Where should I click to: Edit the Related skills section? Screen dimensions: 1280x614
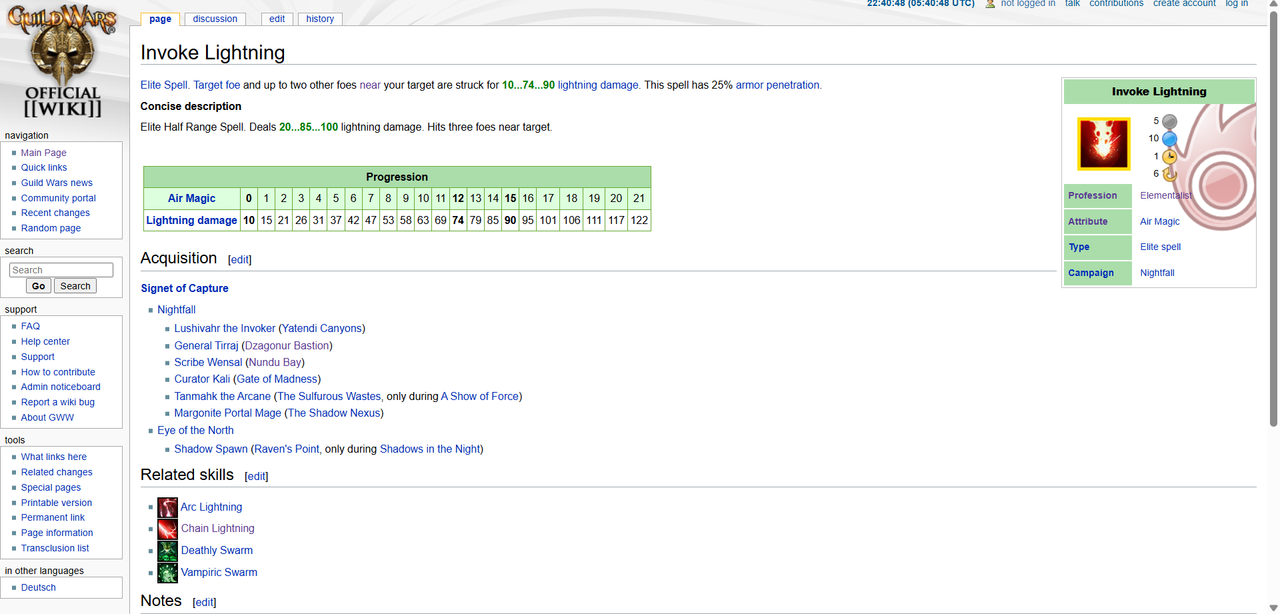pyautogui.click(x=257, y=477)
